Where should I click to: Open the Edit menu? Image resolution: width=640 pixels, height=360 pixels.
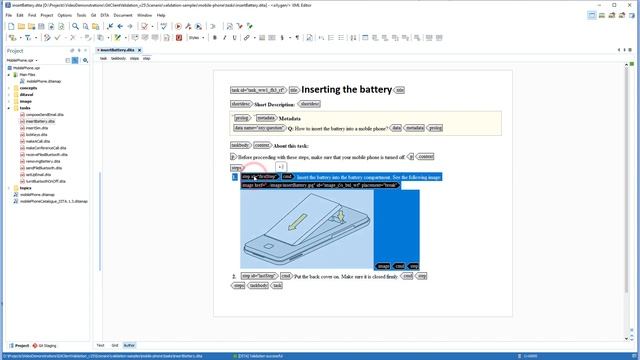click(20, 15)
